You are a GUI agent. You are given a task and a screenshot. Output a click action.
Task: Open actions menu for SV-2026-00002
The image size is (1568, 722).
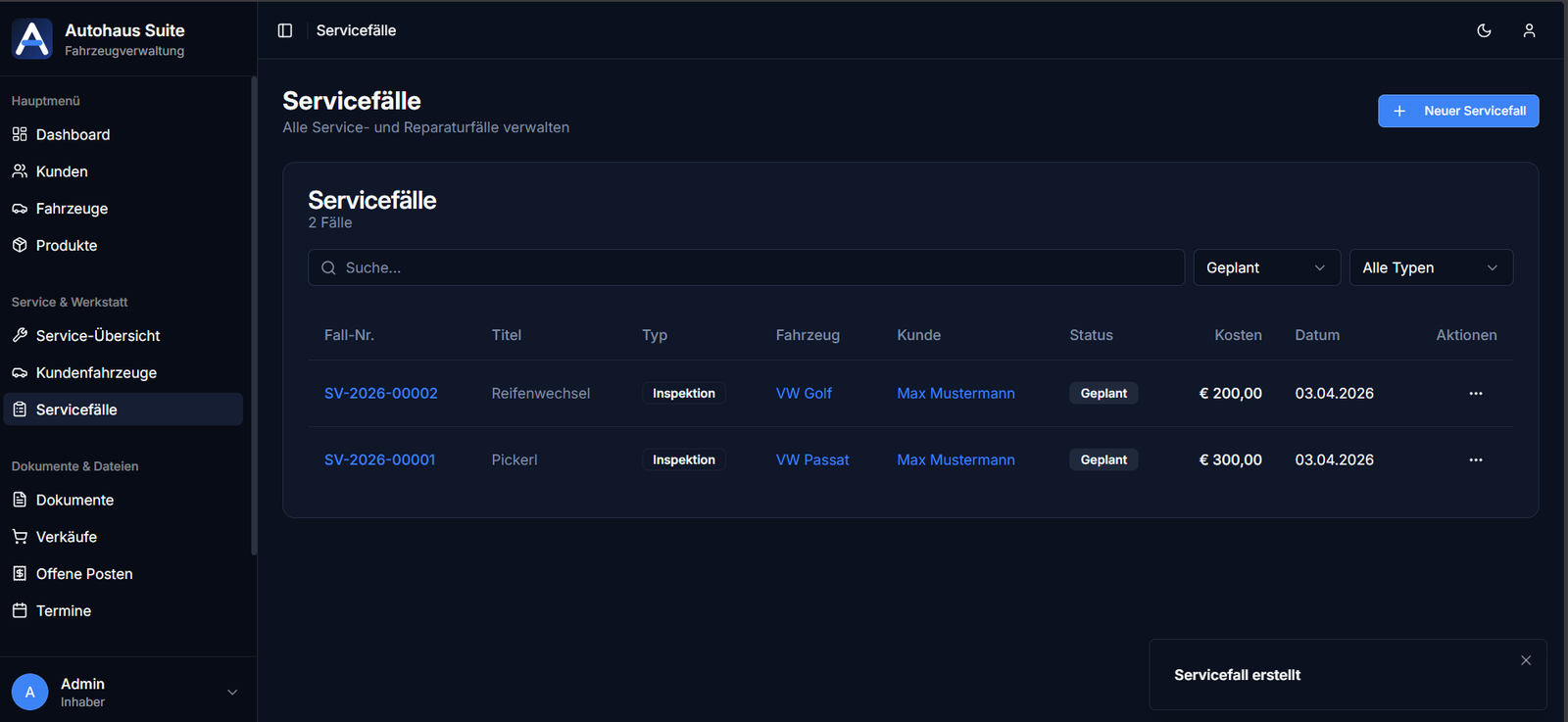click(1475, 394)
